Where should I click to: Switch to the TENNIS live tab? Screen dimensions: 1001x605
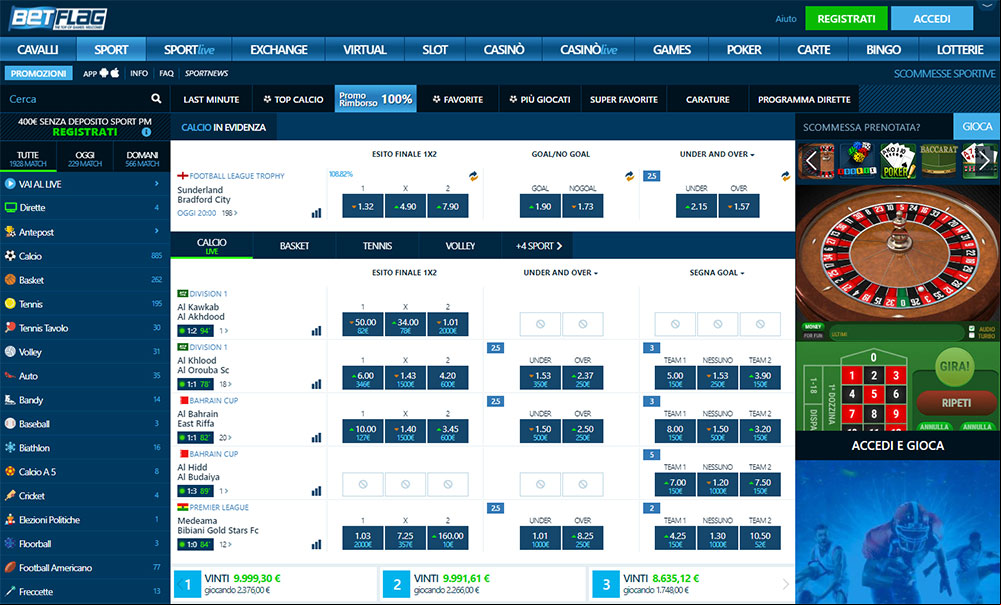coord(377,246)
